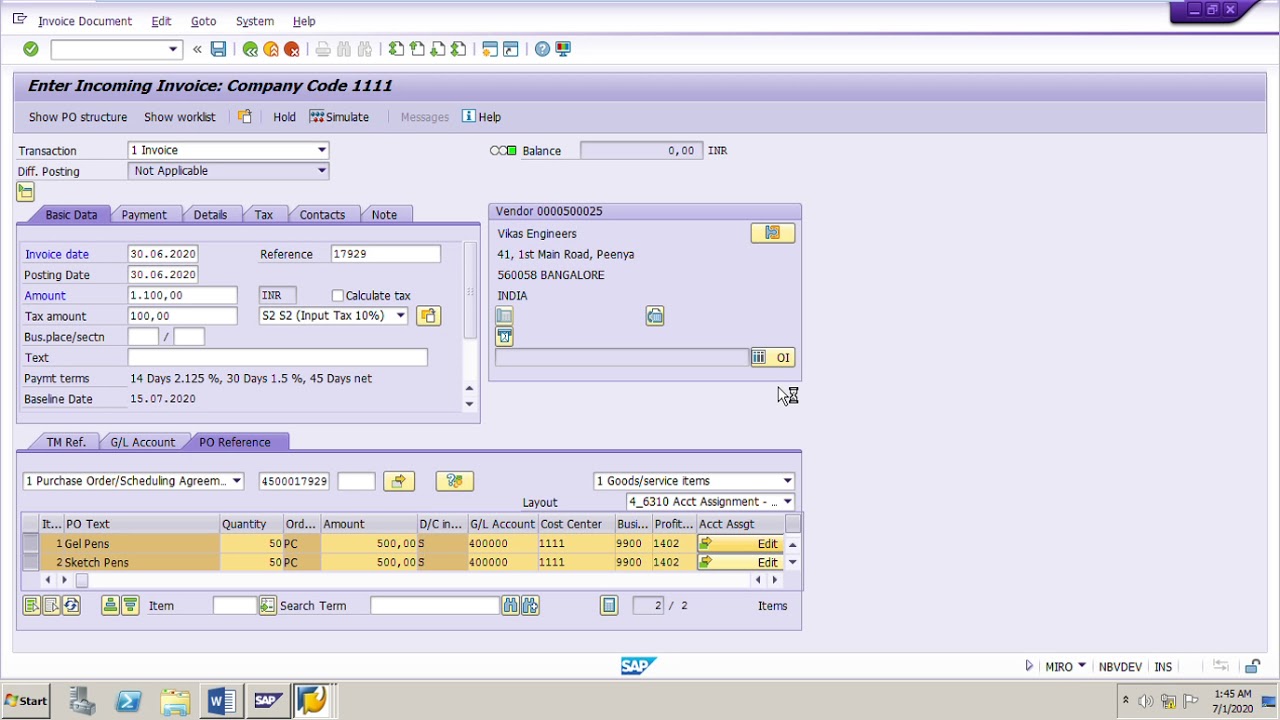Switch to the Payment tab
This screenshot has height=720, width=1280.
pyautogui.click(x=144, y=215)
